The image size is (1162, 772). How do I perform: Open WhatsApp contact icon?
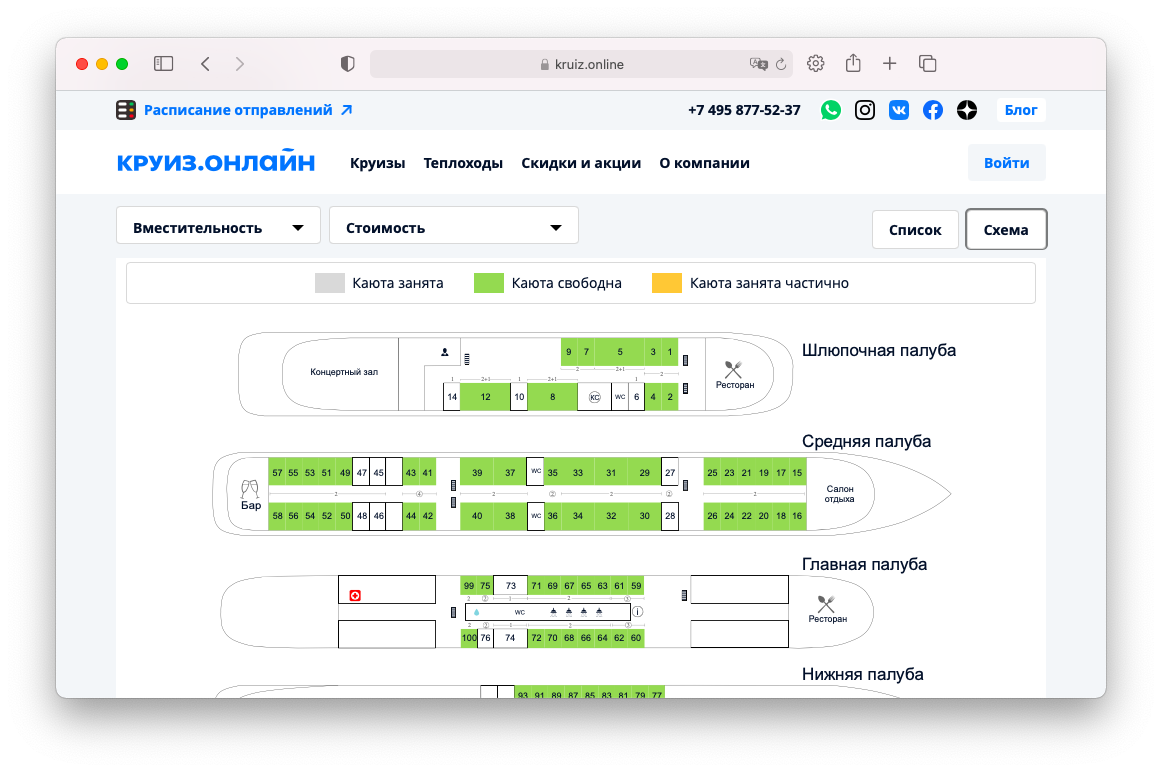tap(831, 110)
